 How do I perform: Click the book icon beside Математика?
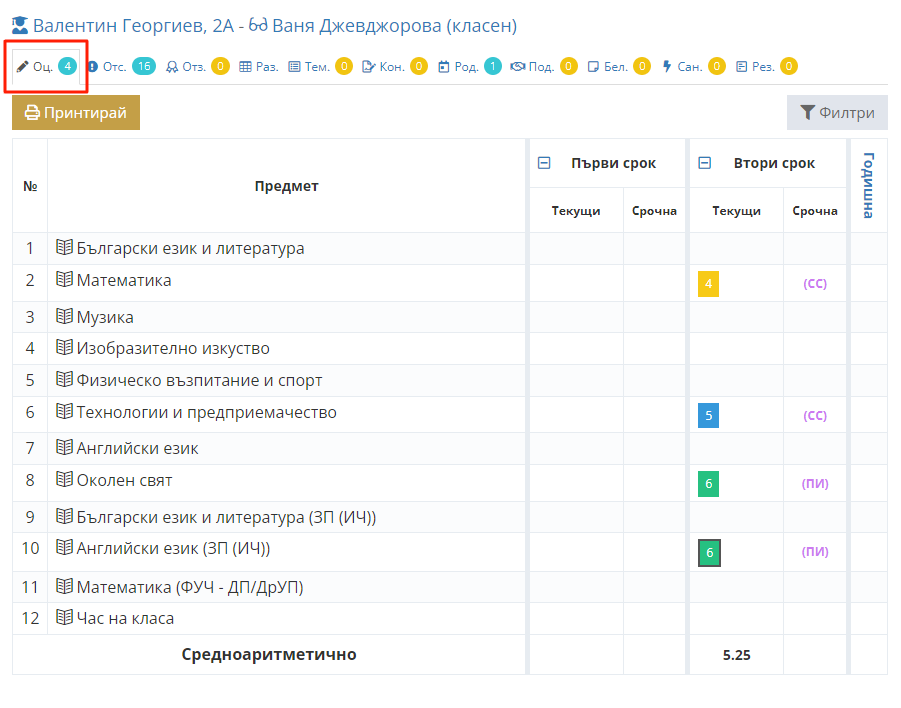(x=64, y=279)
